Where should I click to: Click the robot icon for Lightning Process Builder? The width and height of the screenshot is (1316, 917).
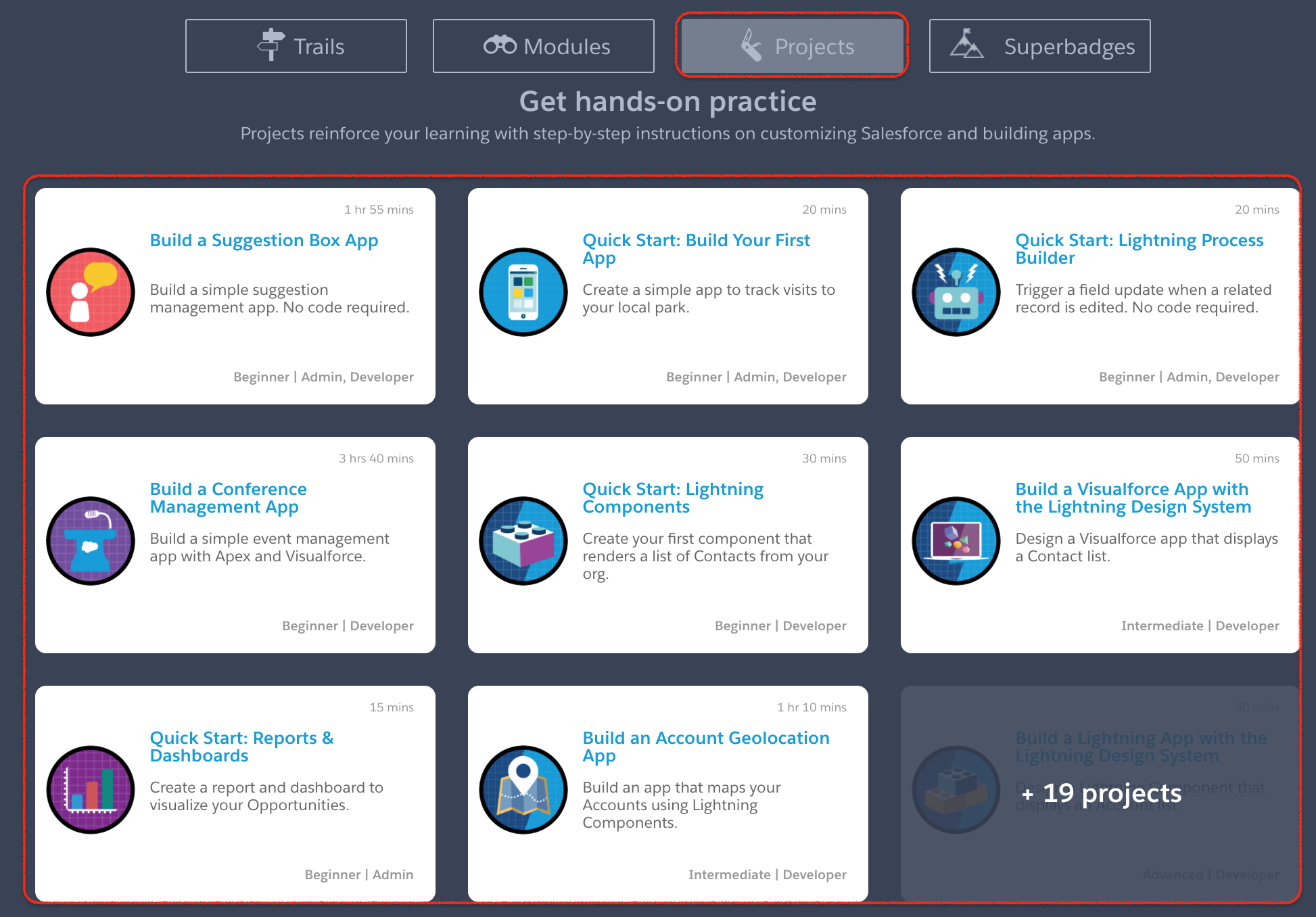pyautogui.click(x=956, y=292)
